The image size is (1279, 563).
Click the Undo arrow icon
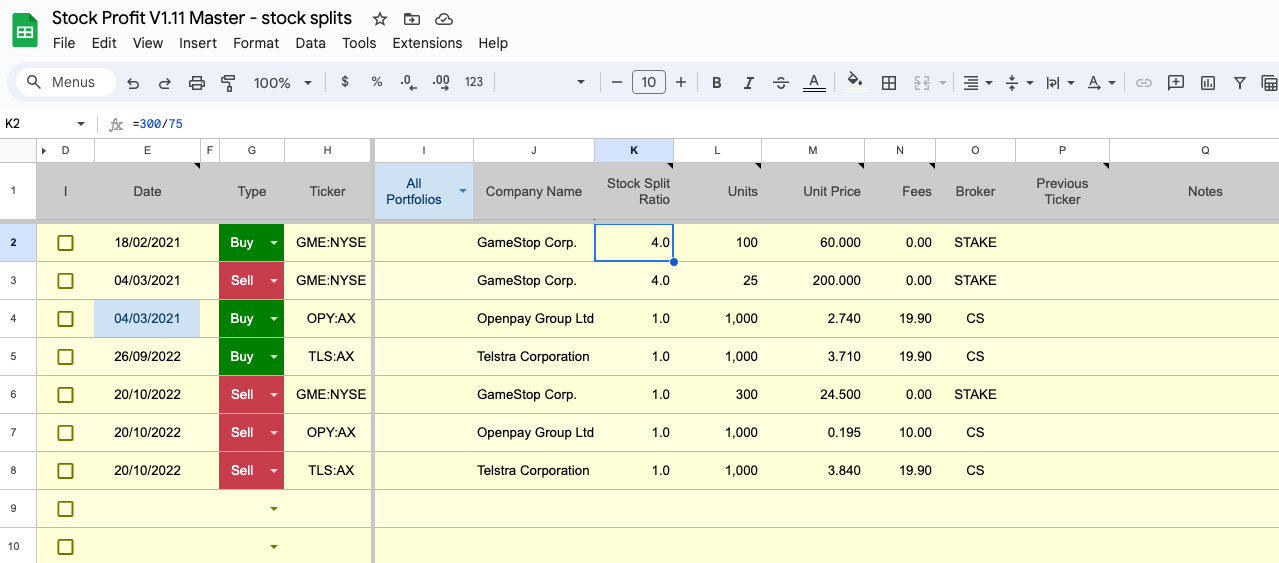coord(133,83)
